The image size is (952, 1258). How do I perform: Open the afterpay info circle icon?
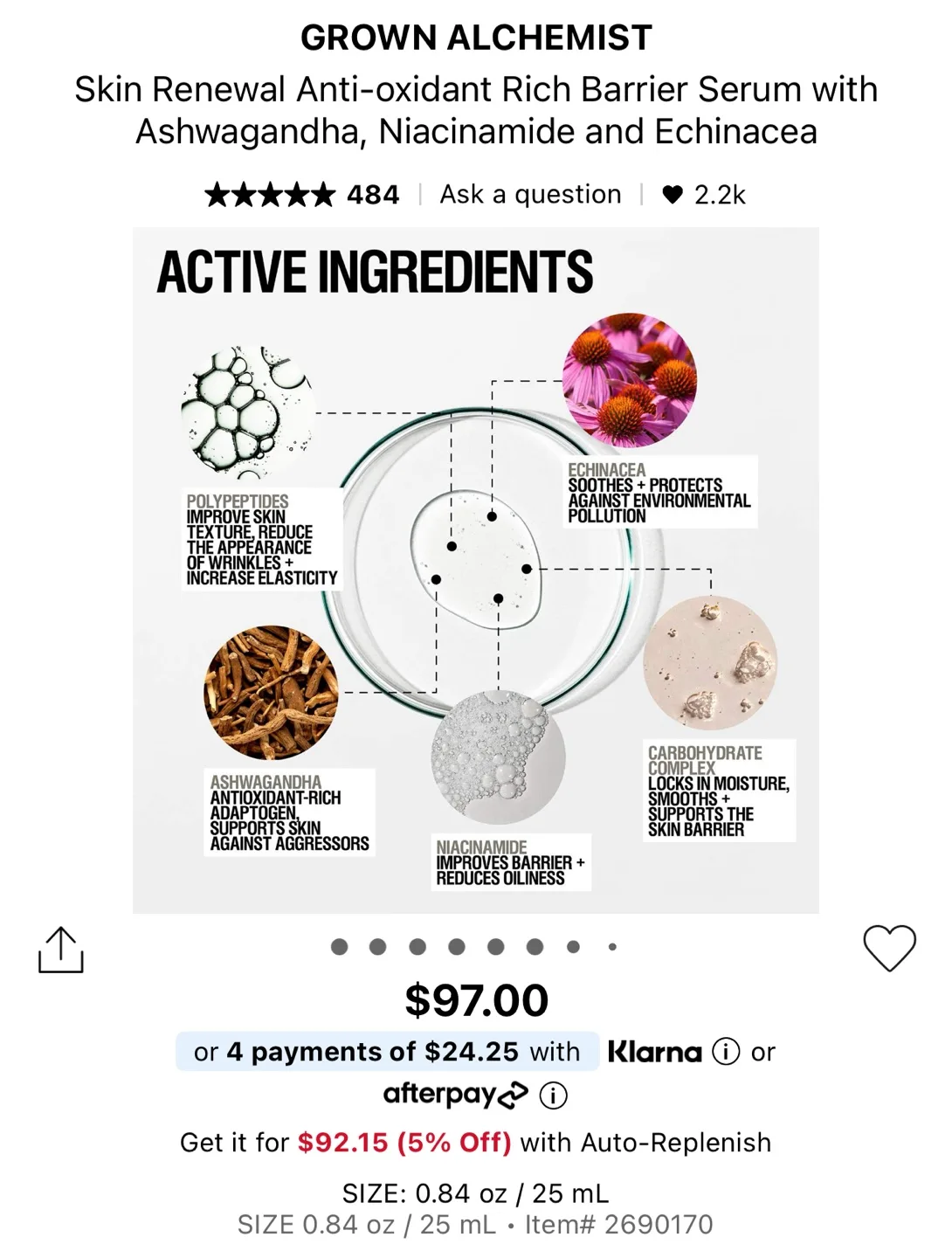[553, 1095]
